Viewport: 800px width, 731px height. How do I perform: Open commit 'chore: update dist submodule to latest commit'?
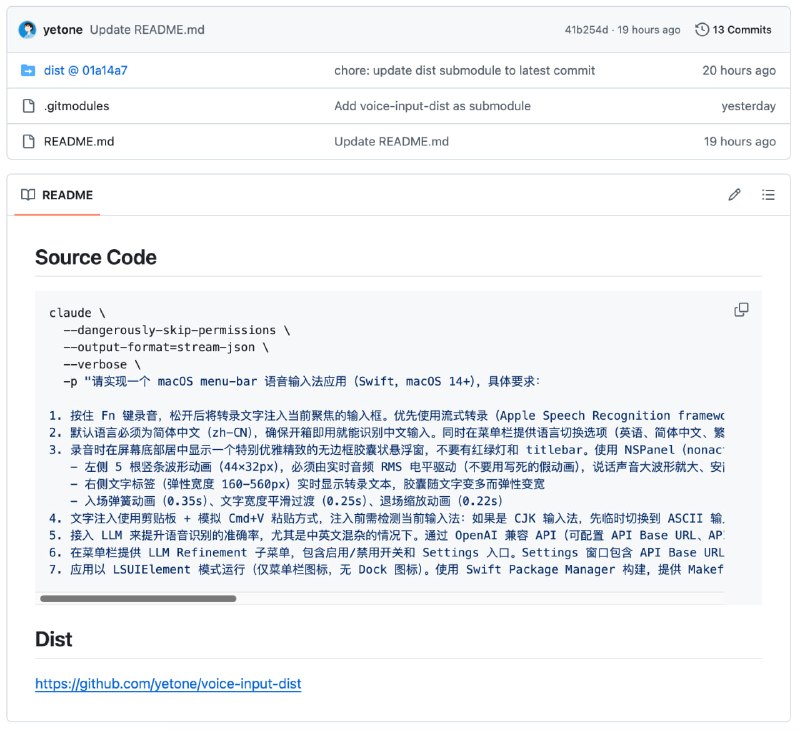click(464, 70)
